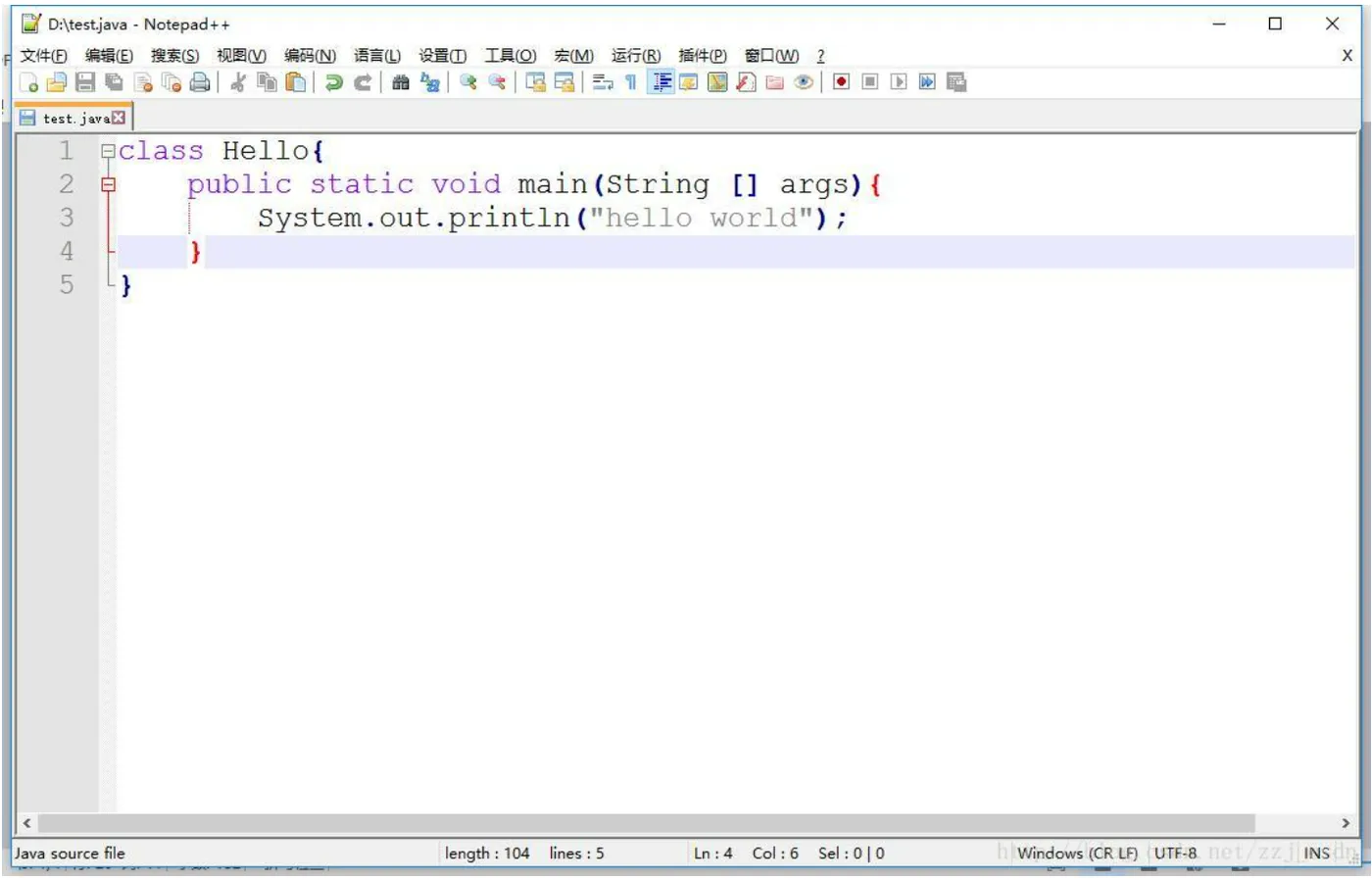Open the 插件(P) menu

pos(703,56)
